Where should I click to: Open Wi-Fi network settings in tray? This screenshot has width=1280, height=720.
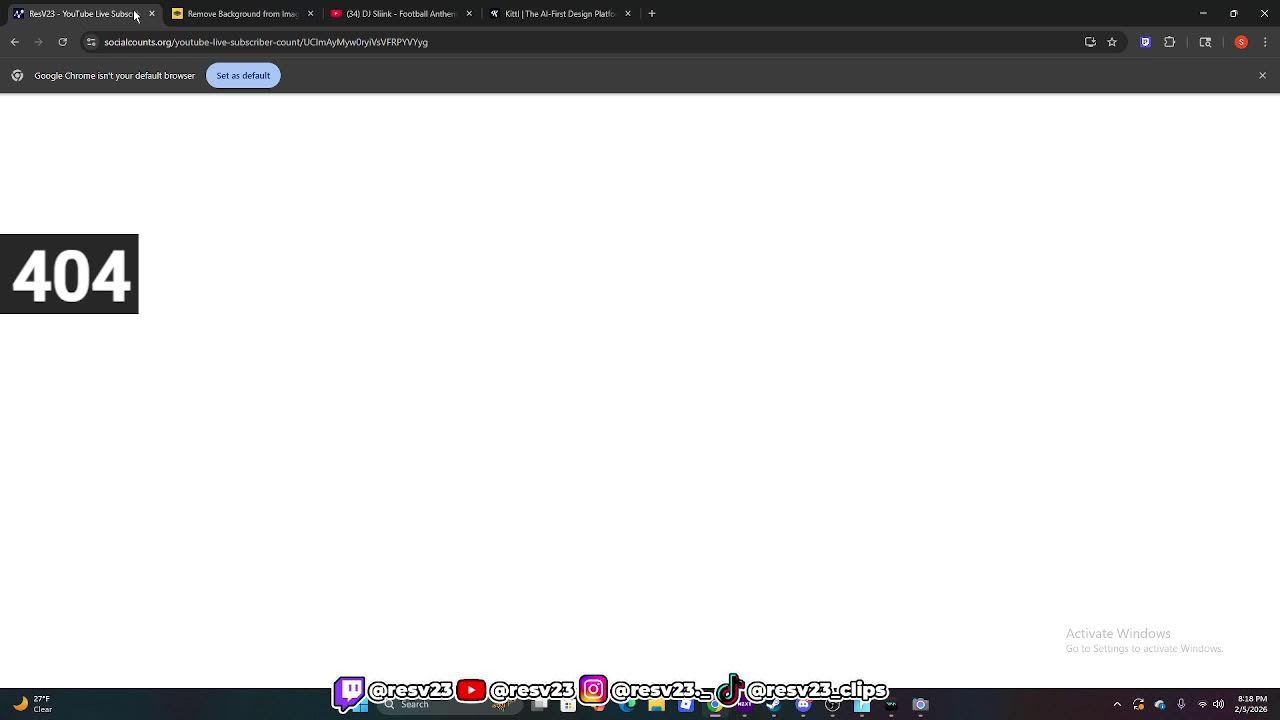click(1202, 704)
